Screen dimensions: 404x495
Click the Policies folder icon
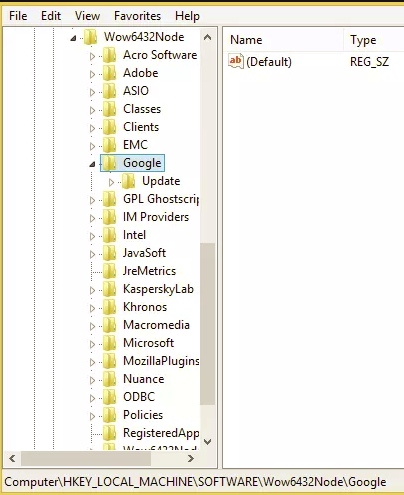coord(109,415)
